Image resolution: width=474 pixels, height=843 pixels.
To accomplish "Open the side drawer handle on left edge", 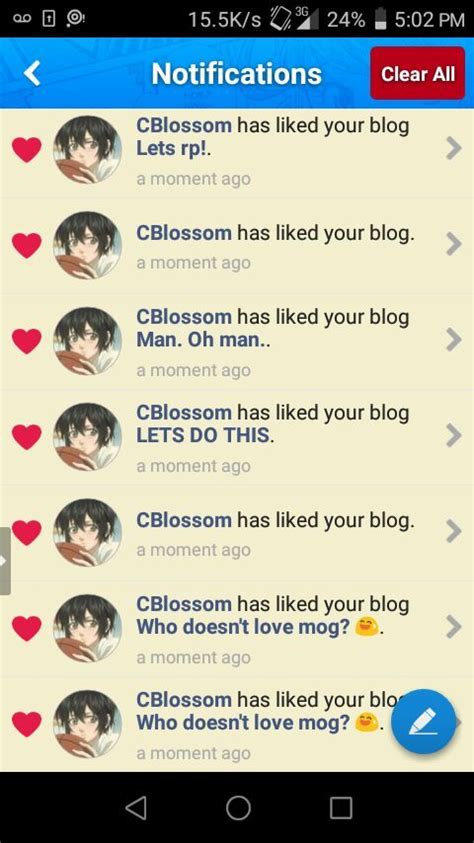I will pyautogui.click(x=5, y=561).
